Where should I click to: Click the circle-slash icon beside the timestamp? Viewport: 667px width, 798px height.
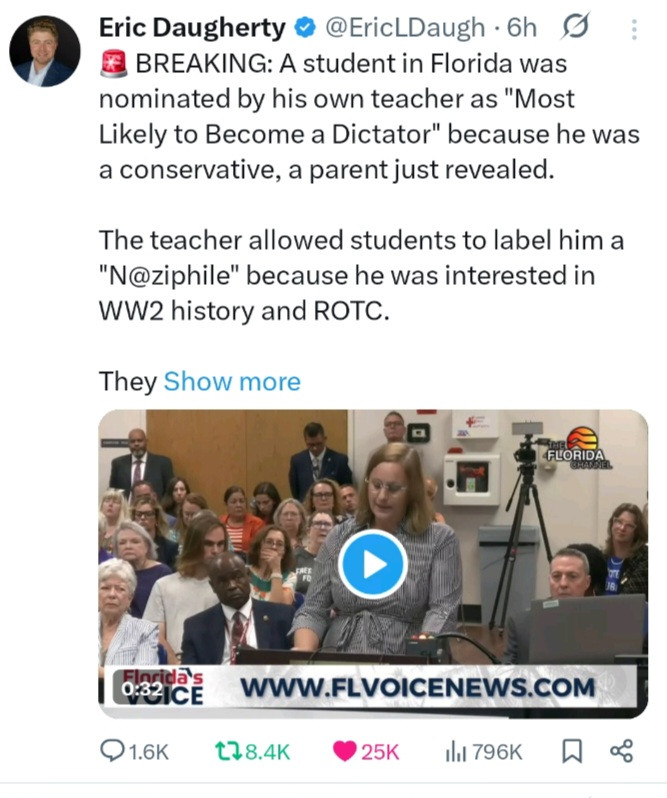(576, 28)
